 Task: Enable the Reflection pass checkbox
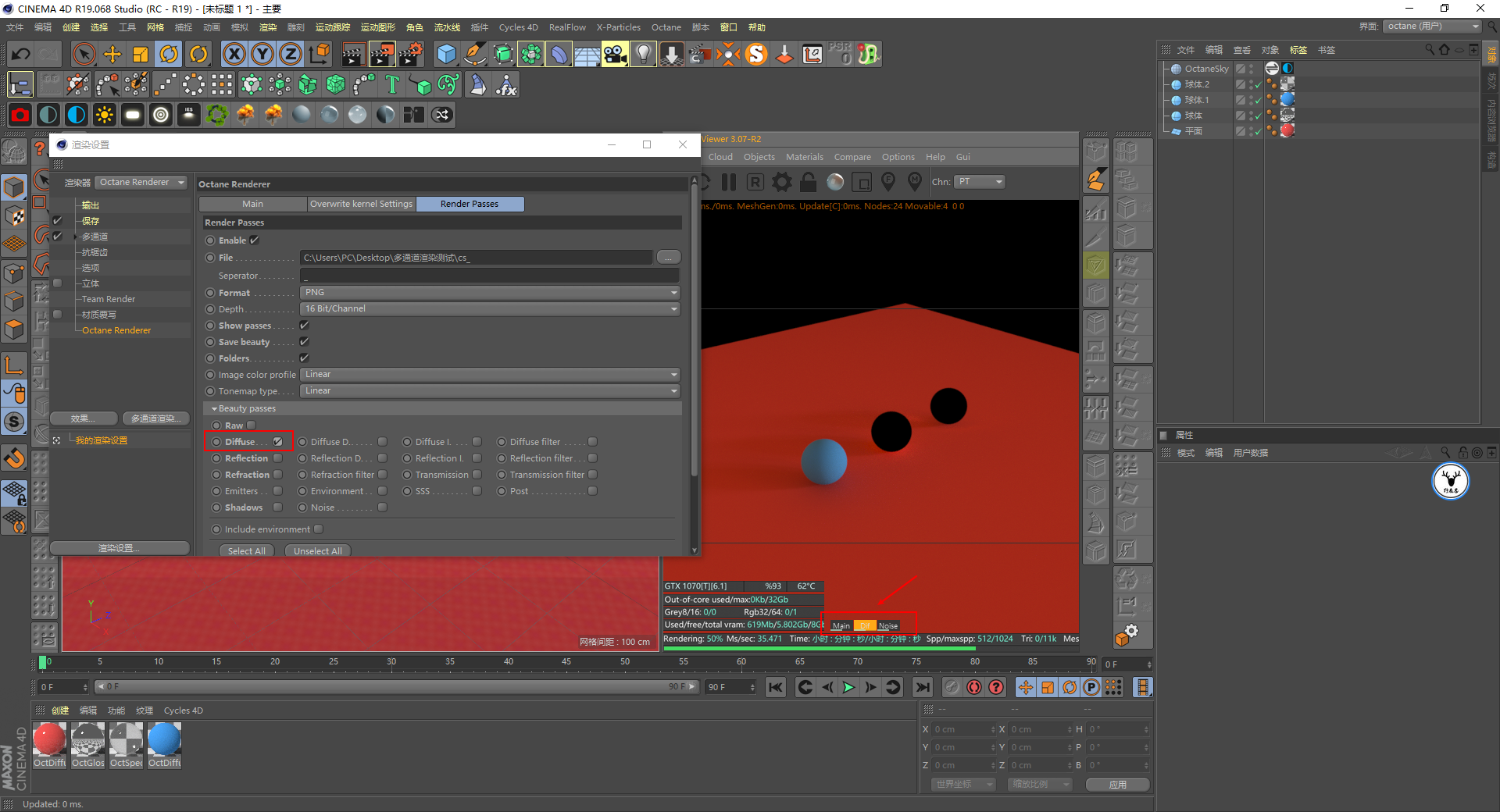pyautogui.click(x=278, y=458)
